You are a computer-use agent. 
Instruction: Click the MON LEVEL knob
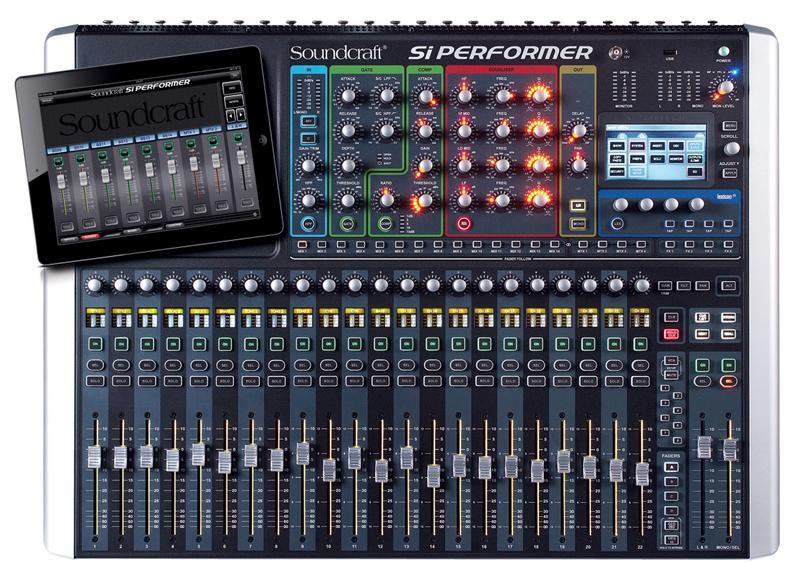[x=724, y=88]
